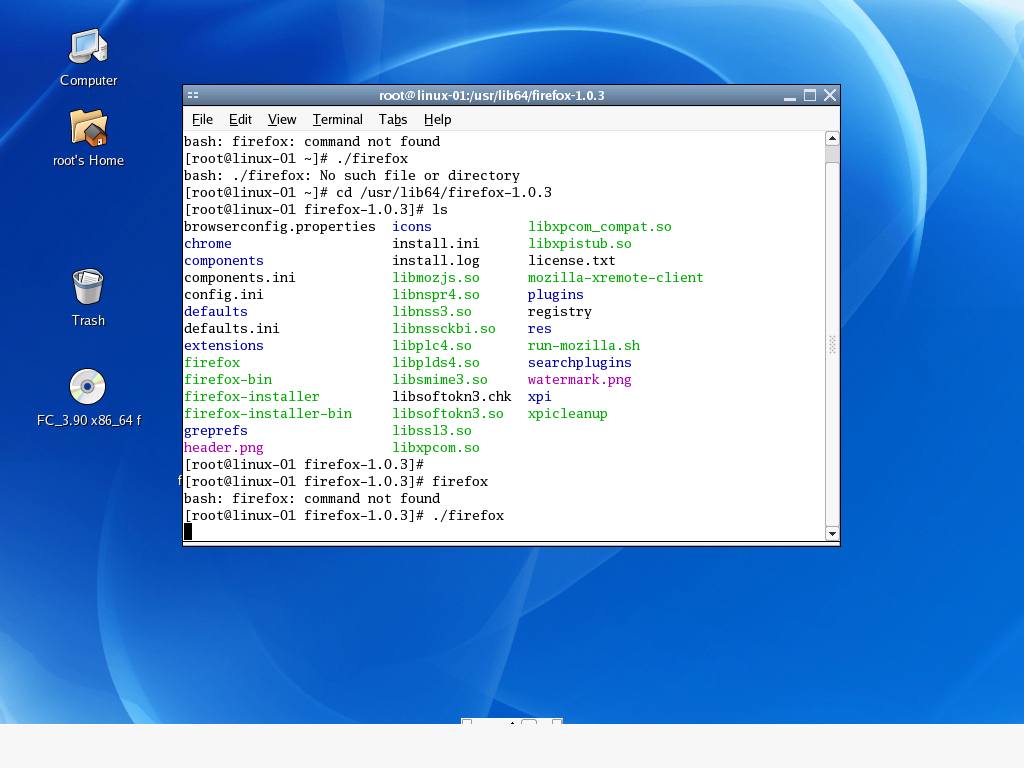The width and height of the screenshot is (1024, 768).
Task: Open the Help menu of the terminal
Action: tap(437, 119)
